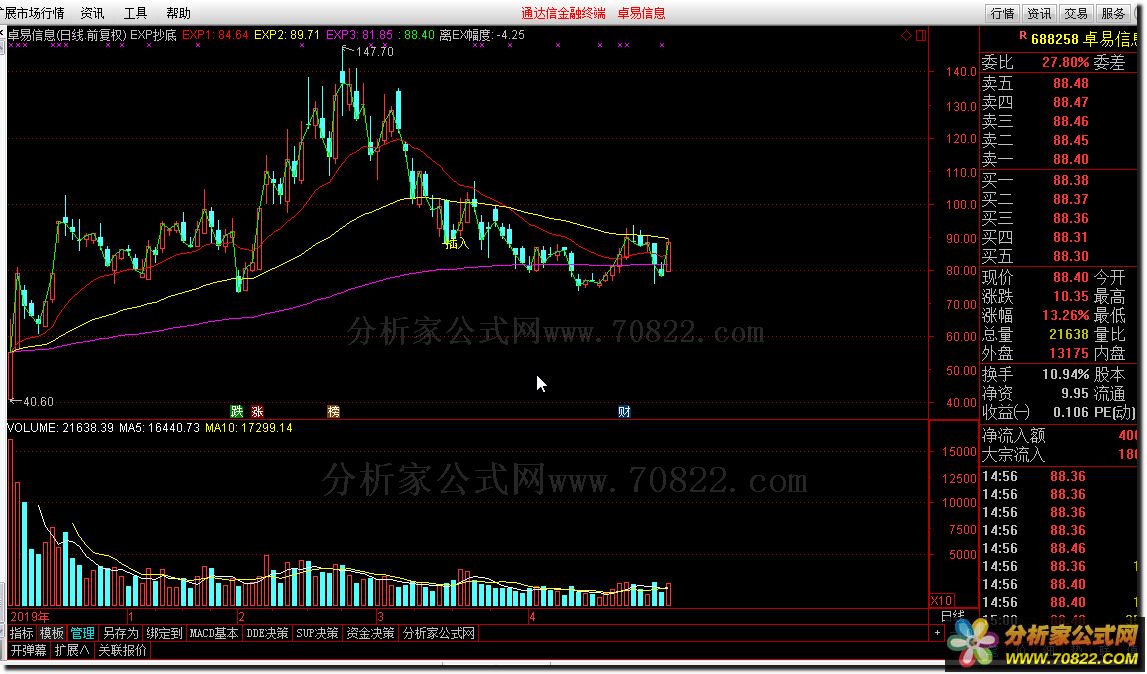Click the 大宗流入 row
This screenshot has width=1147, height=674.
[1059, 454]
